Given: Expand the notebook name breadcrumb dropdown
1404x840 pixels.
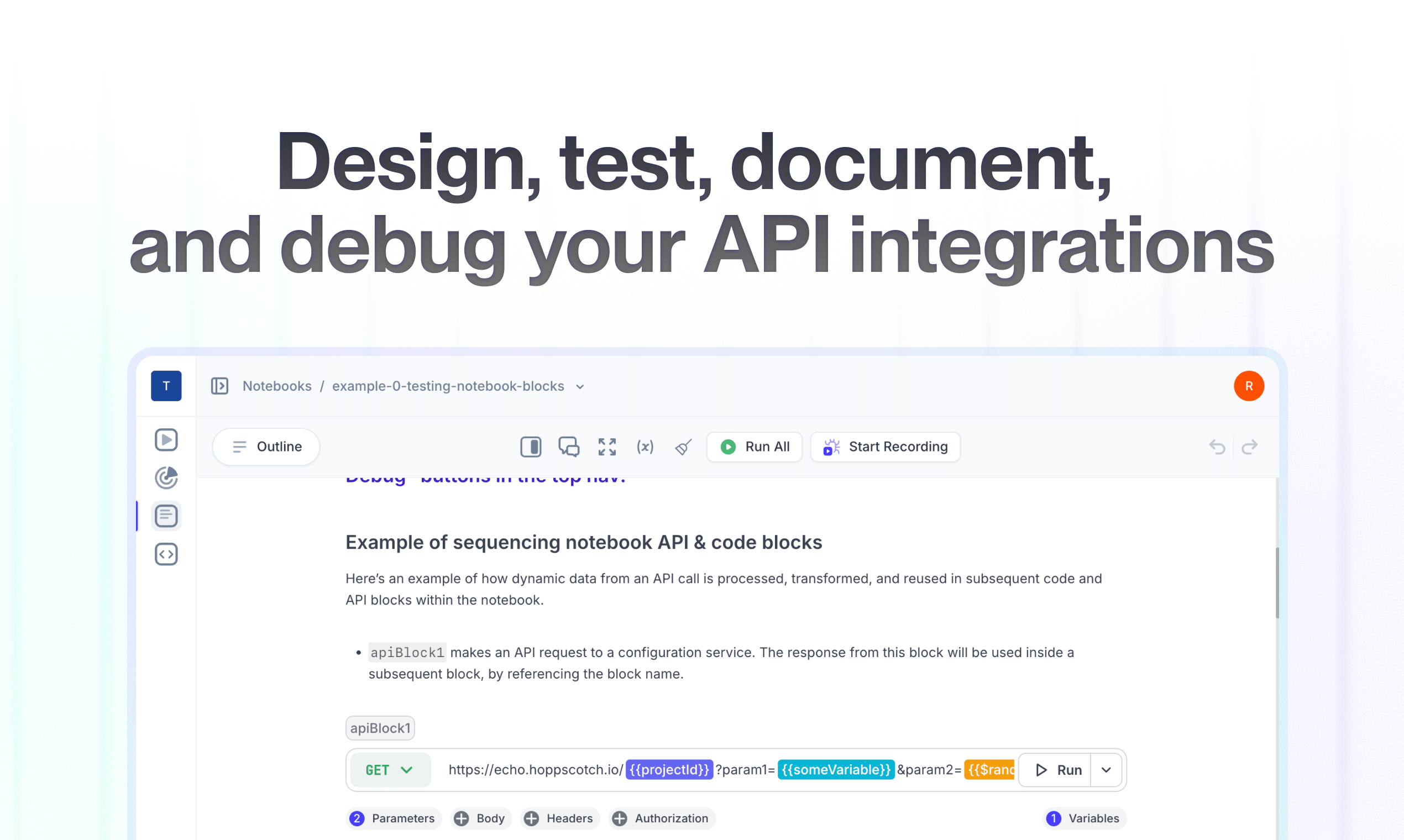Looking at the screenshot, I should click(580, 387).
